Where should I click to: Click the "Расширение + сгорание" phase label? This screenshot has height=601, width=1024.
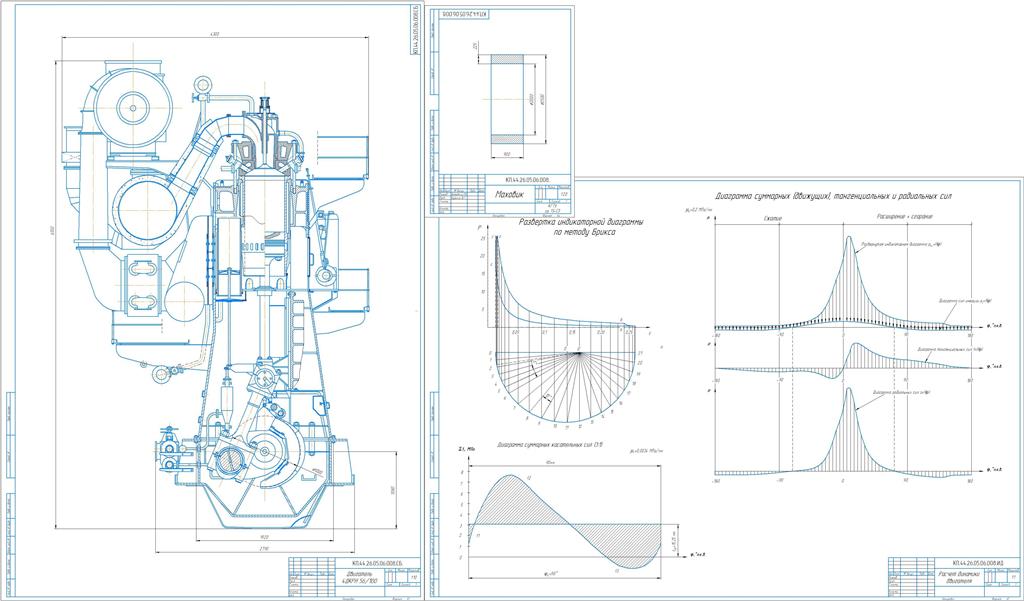904,216
